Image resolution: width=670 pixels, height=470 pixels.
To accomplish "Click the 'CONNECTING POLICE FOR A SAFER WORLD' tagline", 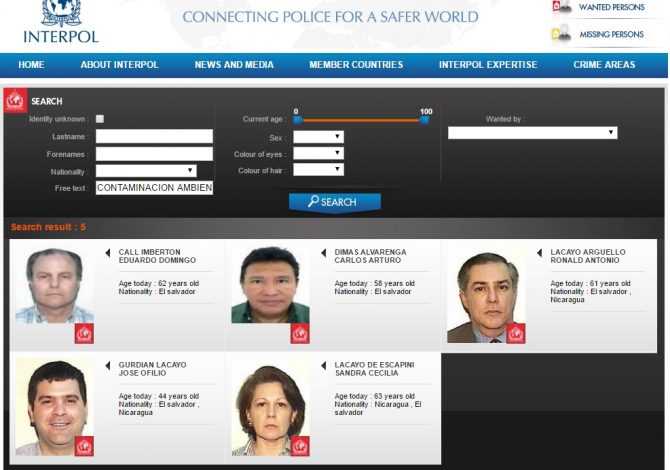I will [330, 17].
